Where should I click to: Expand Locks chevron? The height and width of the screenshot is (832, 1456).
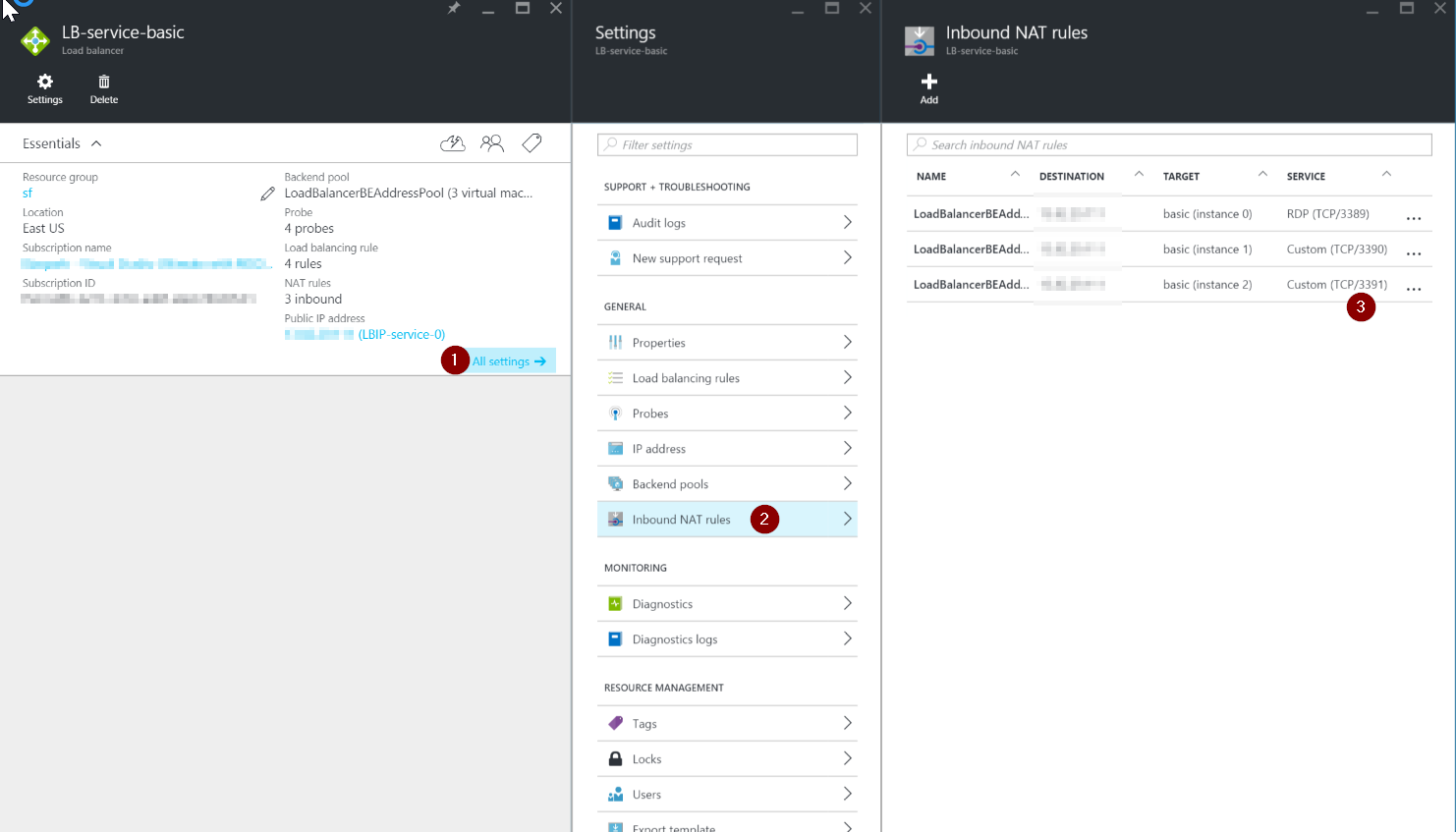coord(847,758)
